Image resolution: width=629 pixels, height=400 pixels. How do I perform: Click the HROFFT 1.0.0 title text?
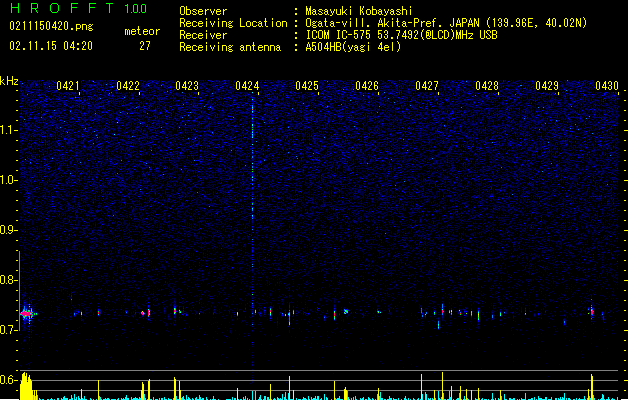pos(79,8)
